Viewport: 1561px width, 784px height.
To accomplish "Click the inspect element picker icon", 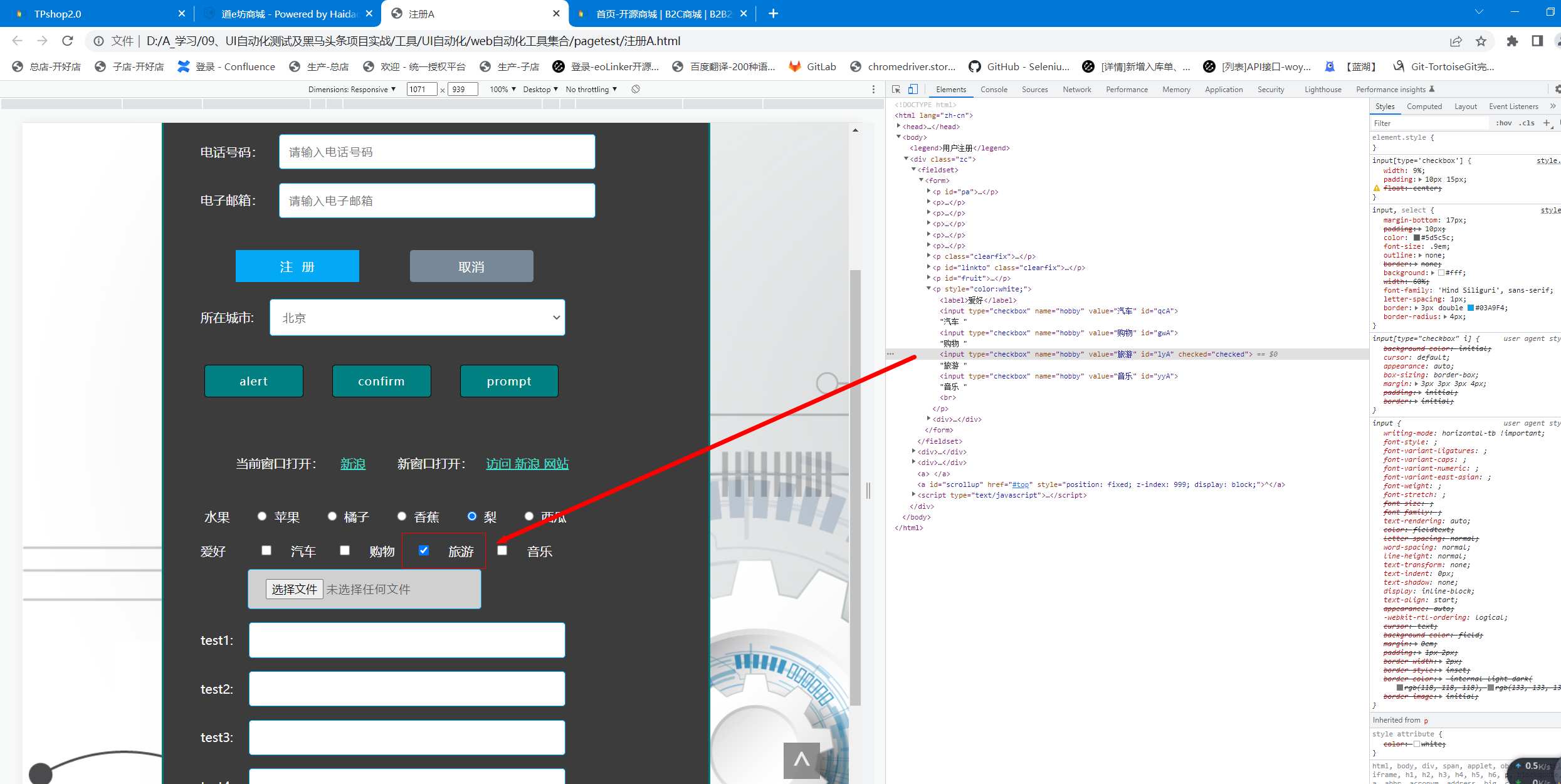I will pyautogui.click(x=896, y=90).
